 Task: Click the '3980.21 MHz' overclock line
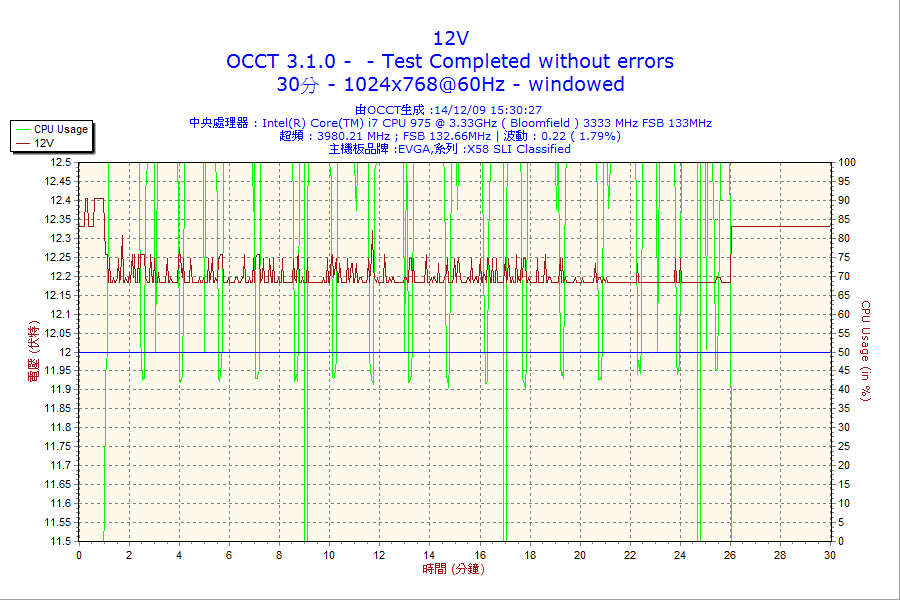coord(450,136)
